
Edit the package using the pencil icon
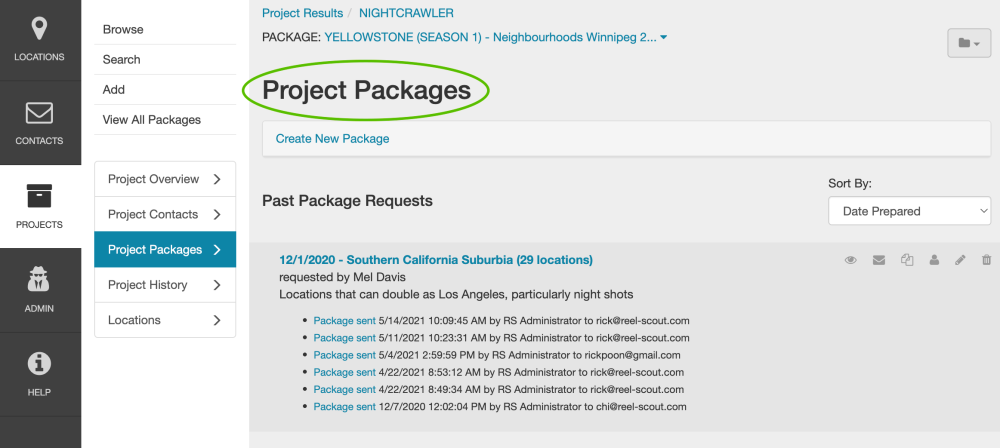click(961, 260)
